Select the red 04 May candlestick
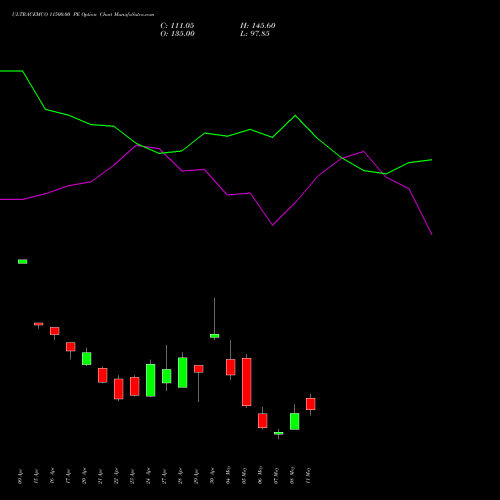Viewport: 500px width, 500px height. (231, 367)
